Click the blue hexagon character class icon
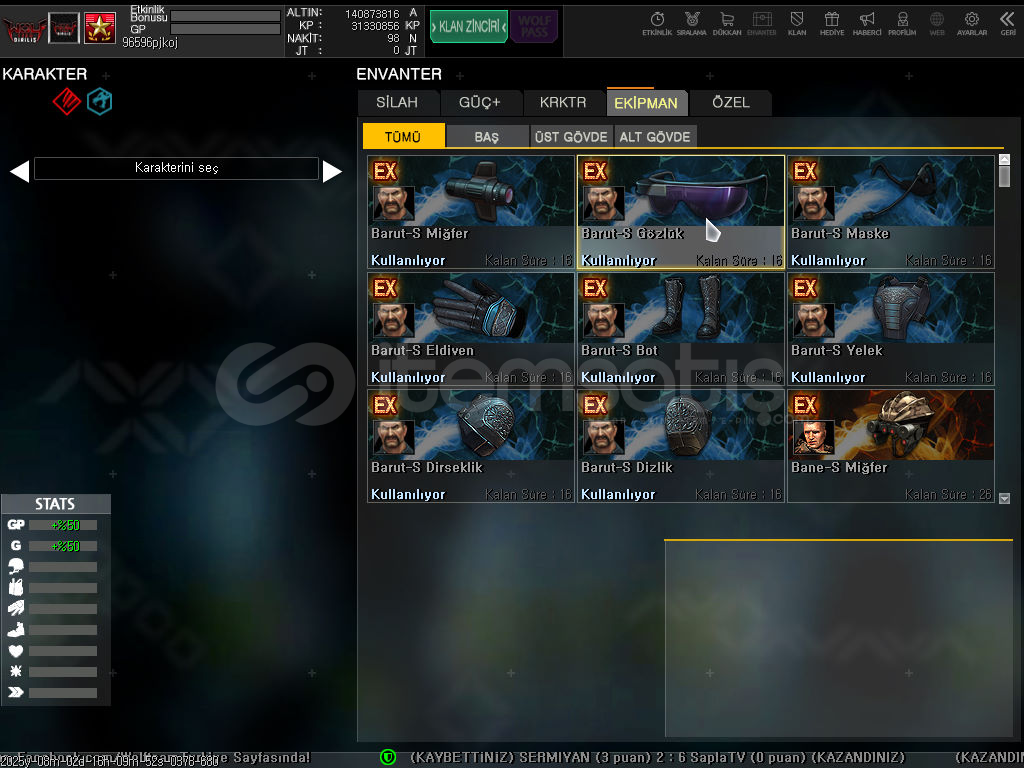Screen dimensions: 1024x768 (100, 101)
